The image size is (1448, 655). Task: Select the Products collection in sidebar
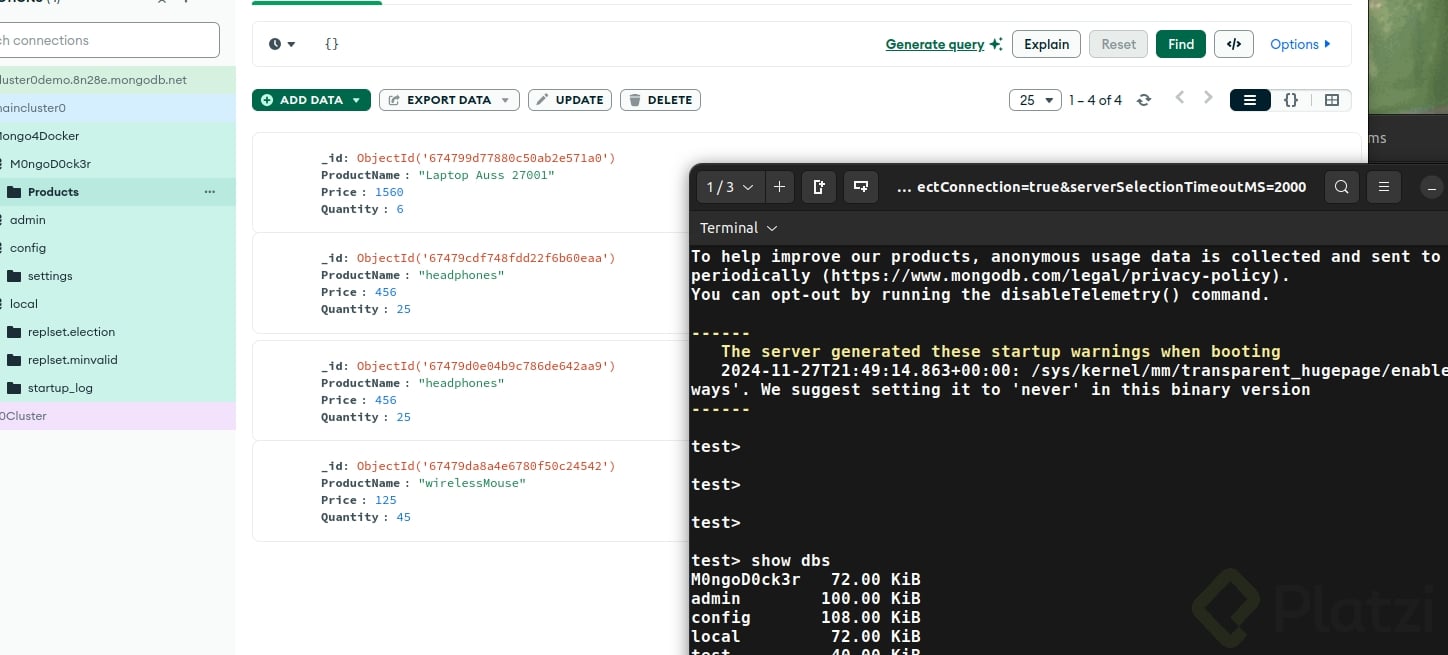pyautogui.click(x=53, y=192)
